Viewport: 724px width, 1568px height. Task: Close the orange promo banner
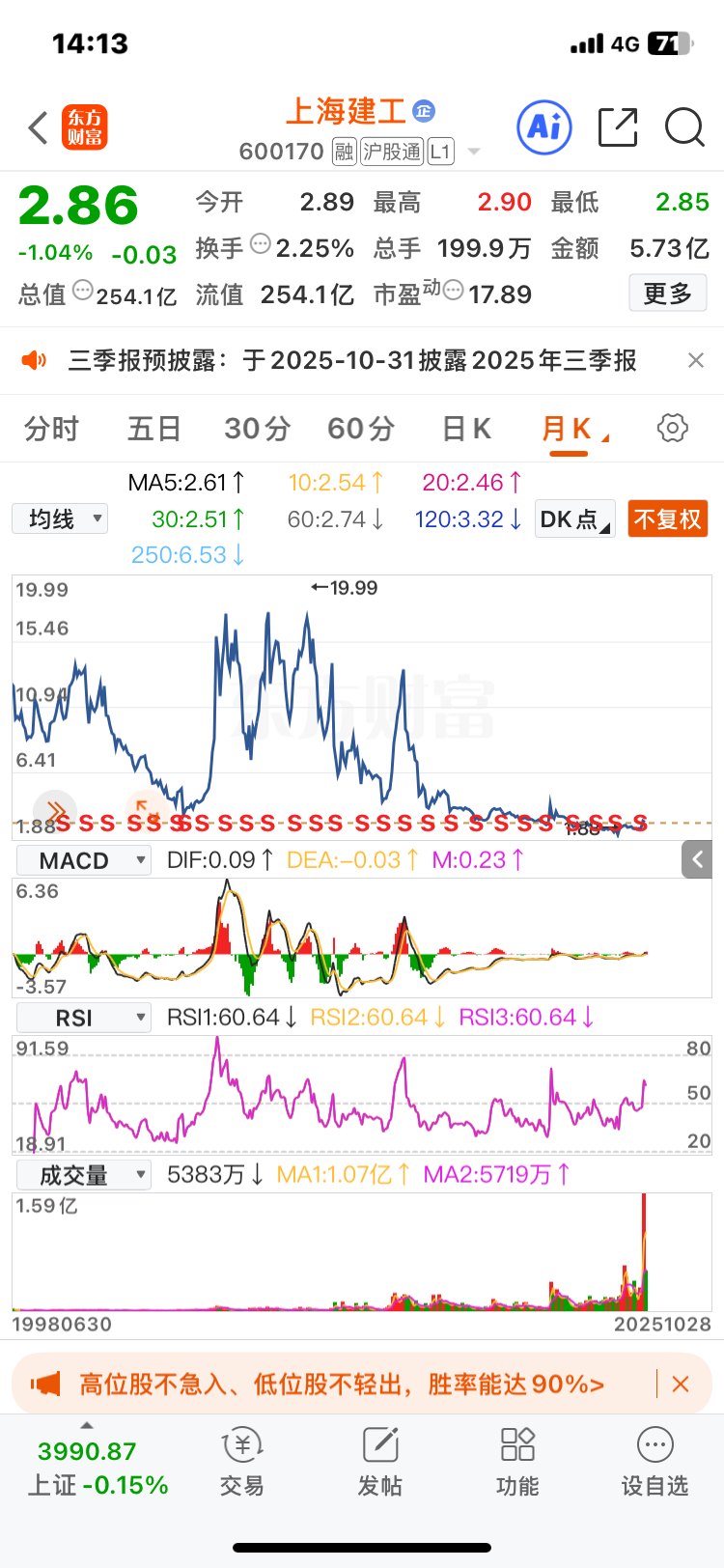point(681,1385)
